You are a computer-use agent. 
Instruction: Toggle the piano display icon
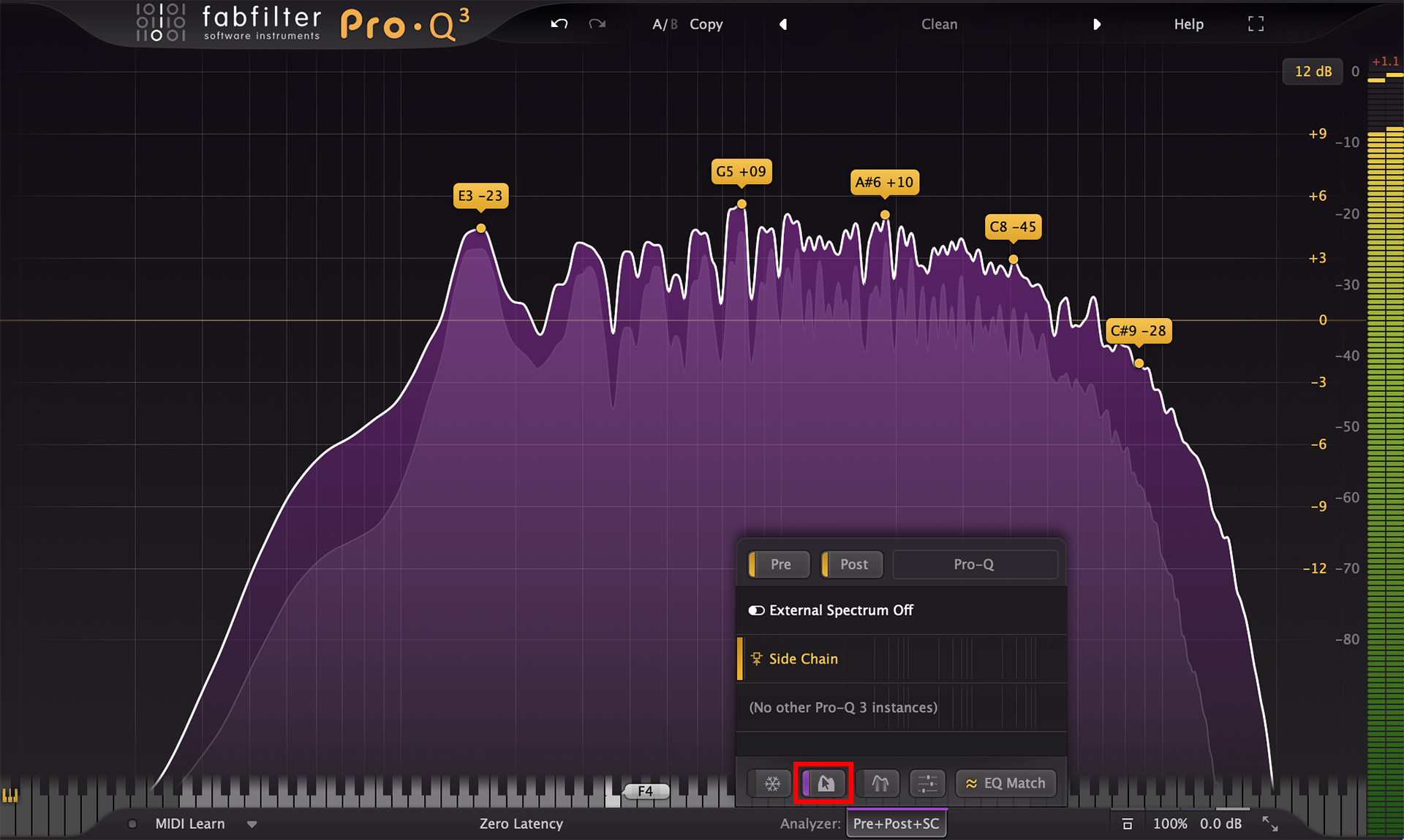[10, 795]
